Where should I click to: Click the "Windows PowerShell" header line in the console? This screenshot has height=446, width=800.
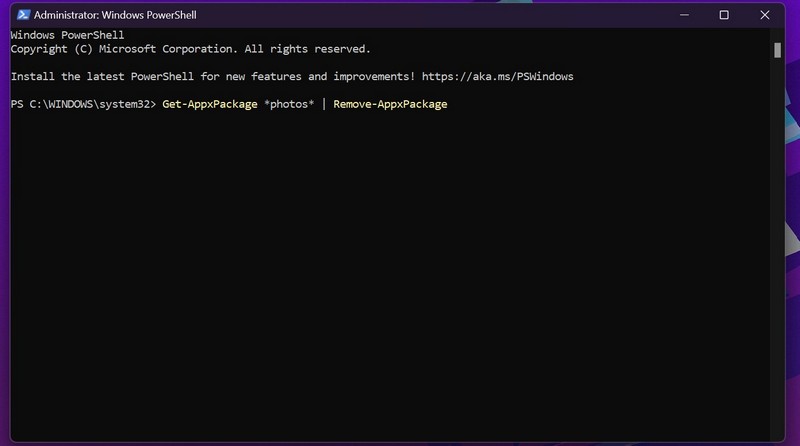(67, 35)
